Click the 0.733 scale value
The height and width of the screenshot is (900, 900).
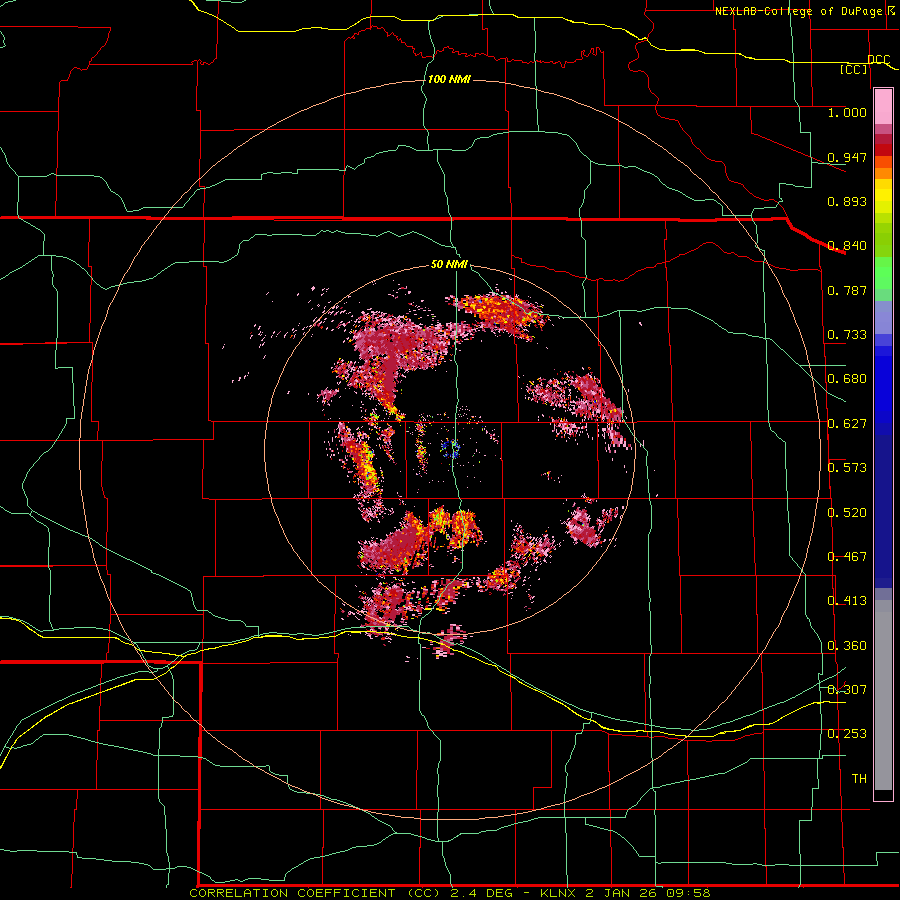[847, 335]
